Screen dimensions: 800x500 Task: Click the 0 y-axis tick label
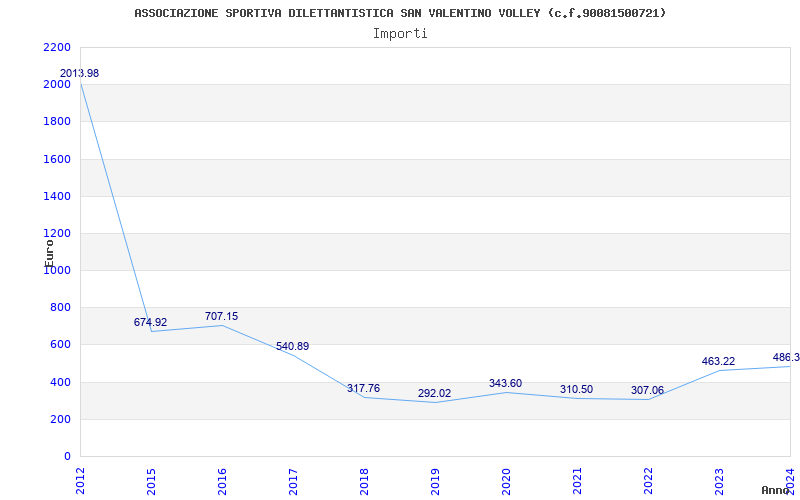[67, 457]
